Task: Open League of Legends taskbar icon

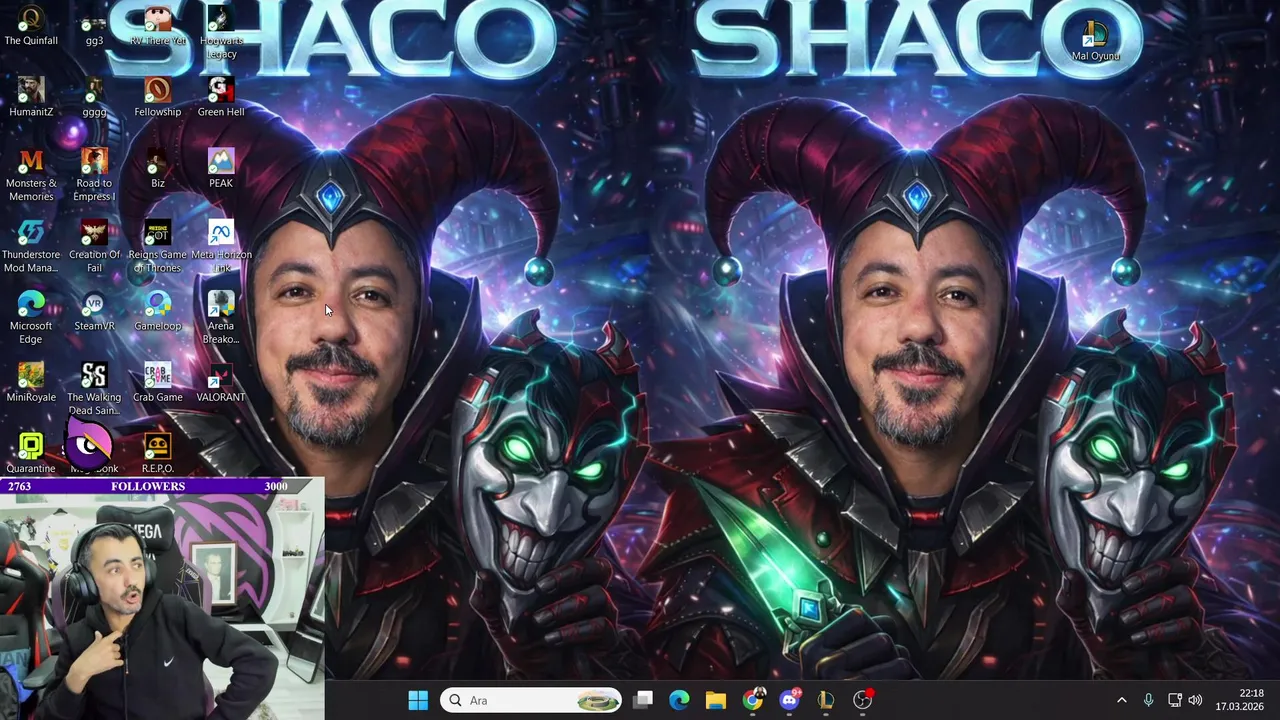Action: (x=825, y=700)
